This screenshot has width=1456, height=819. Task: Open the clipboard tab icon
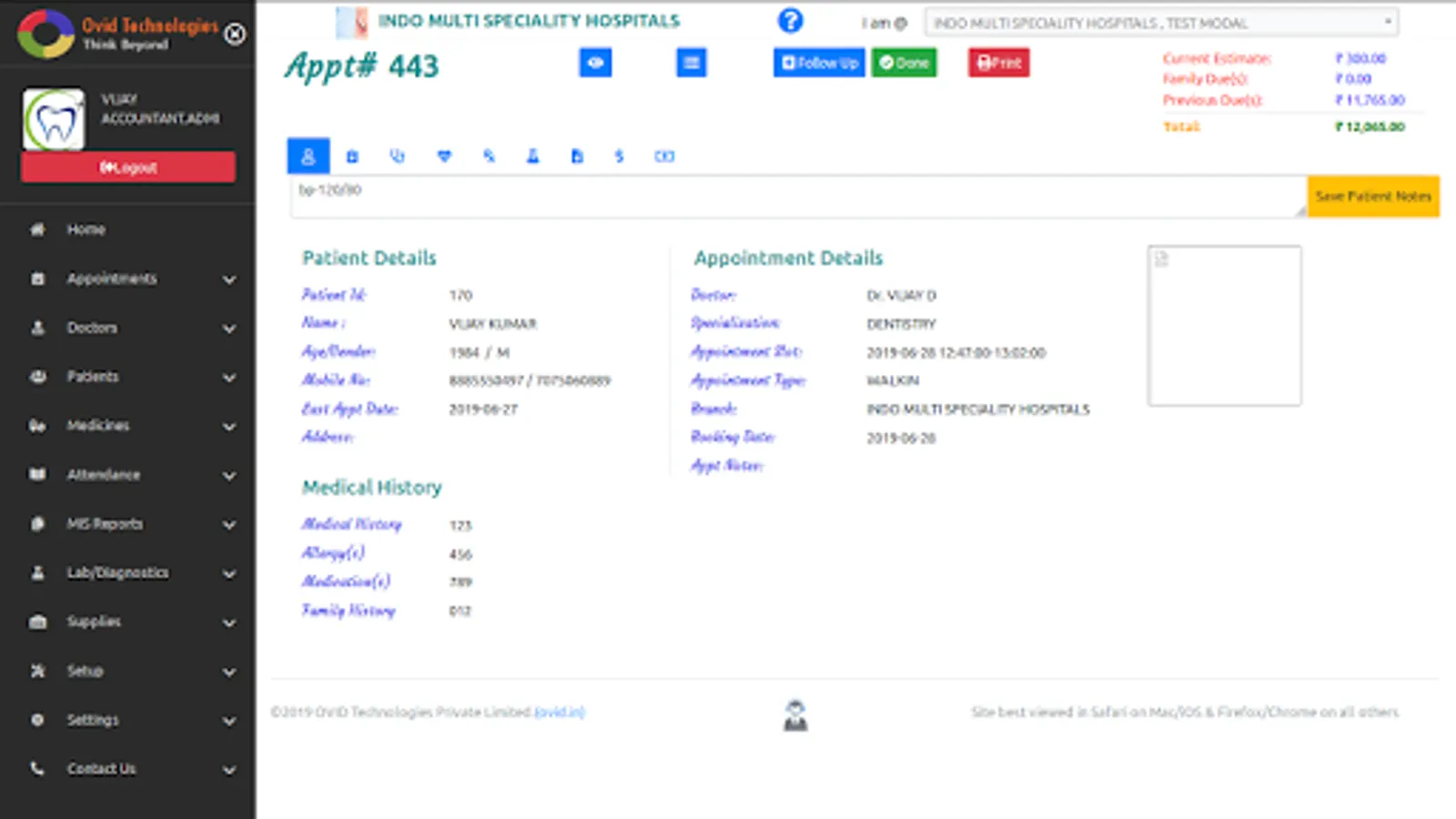352,157
